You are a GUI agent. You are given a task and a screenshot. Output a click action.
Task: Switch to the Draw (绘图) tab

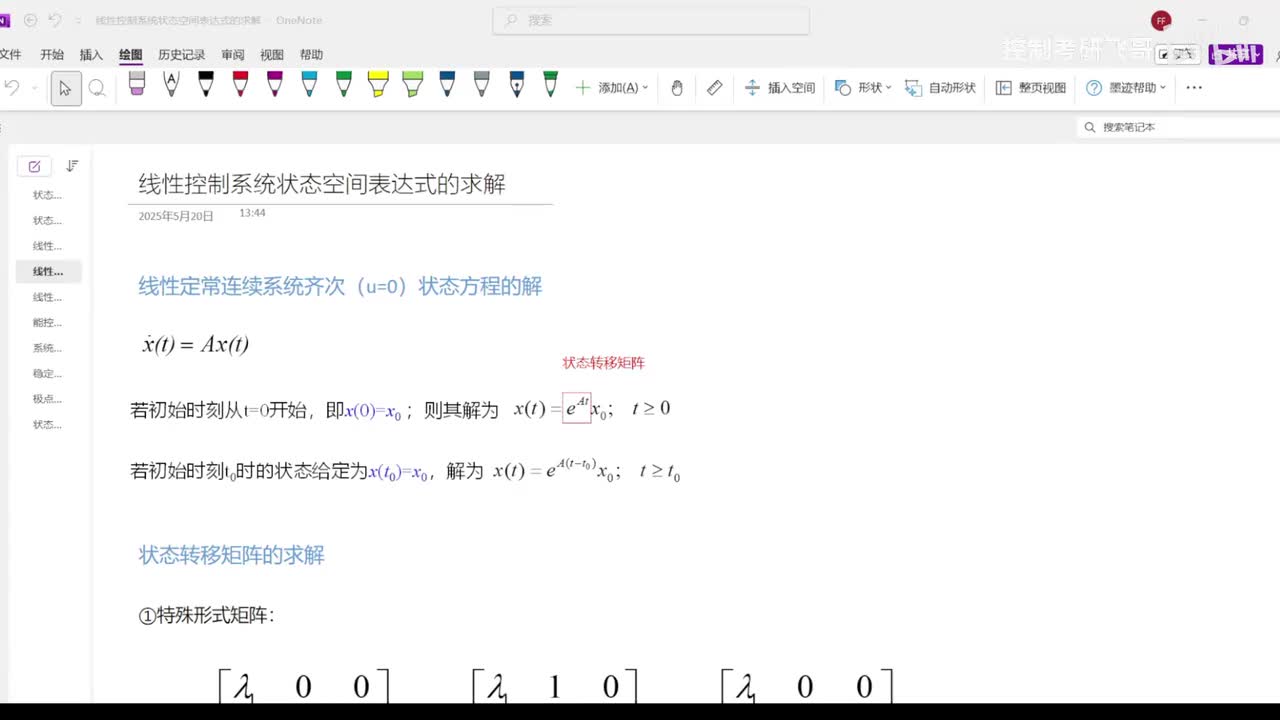pos(130,55)
